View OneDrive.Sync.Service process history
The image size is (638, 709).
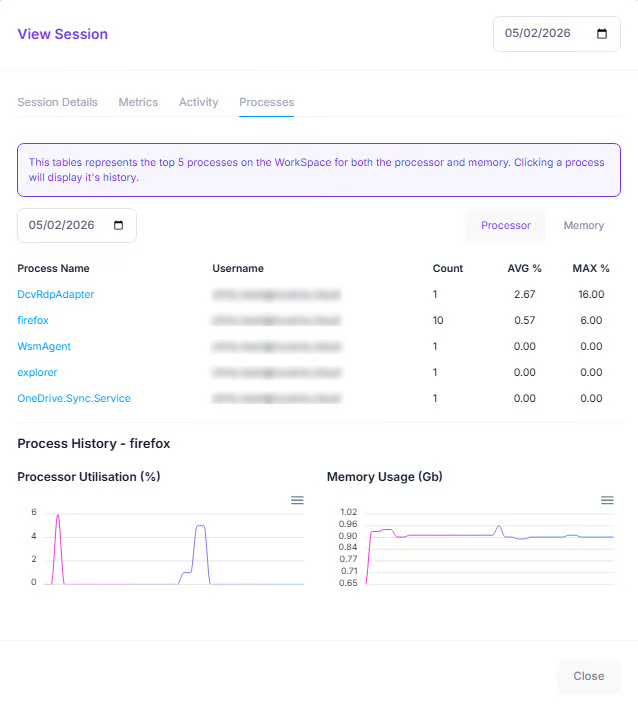[74, 398]
